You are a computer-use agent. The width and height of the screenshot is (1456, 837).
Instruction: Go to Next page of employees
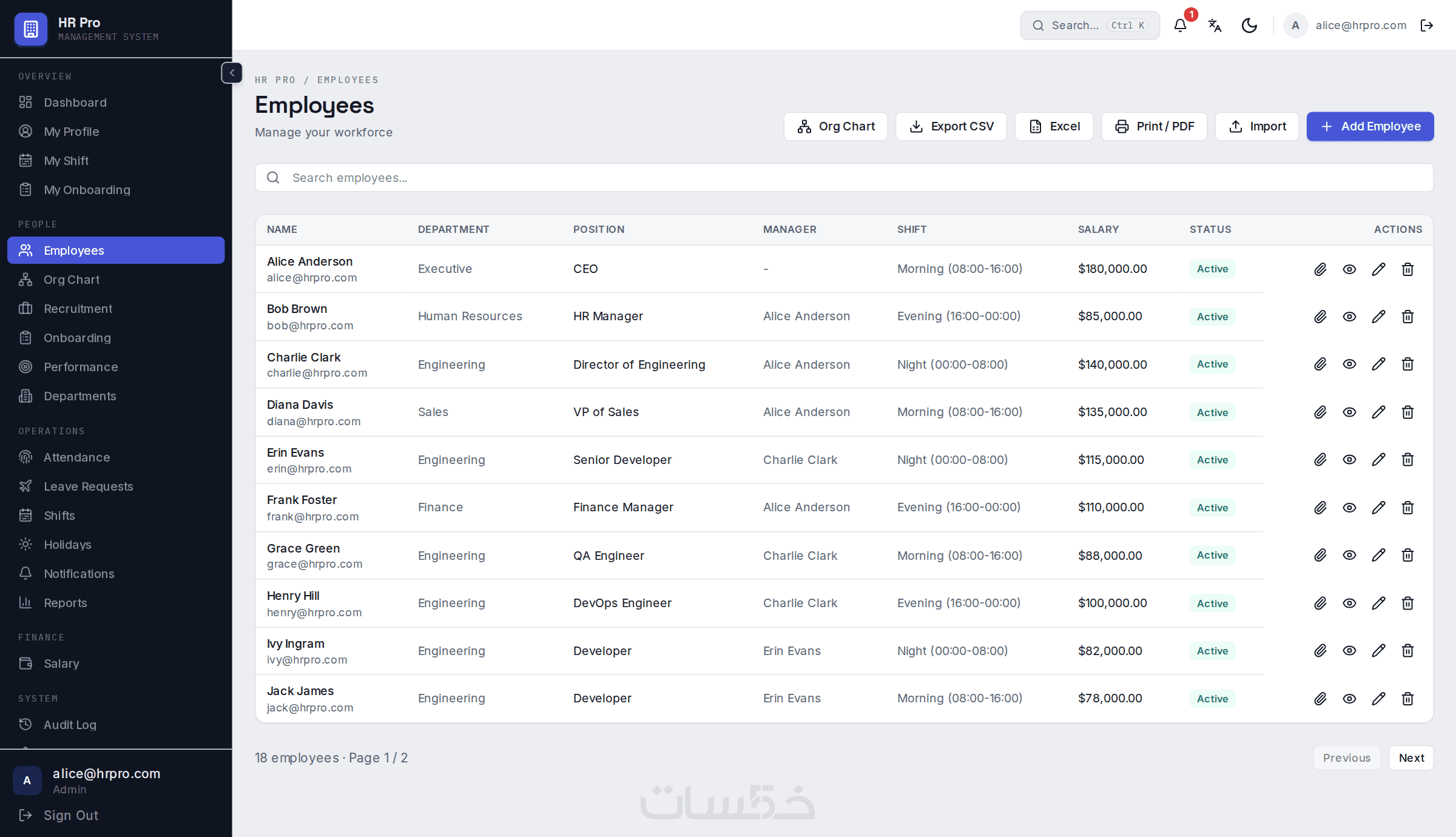1411,758
